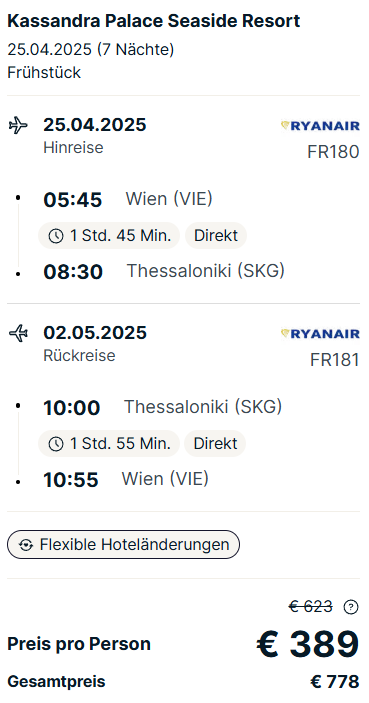The height and width of the screenshot is (703, 369).
Task: Click the Ryanair logo for flight FR181
Action: (320, 334)
